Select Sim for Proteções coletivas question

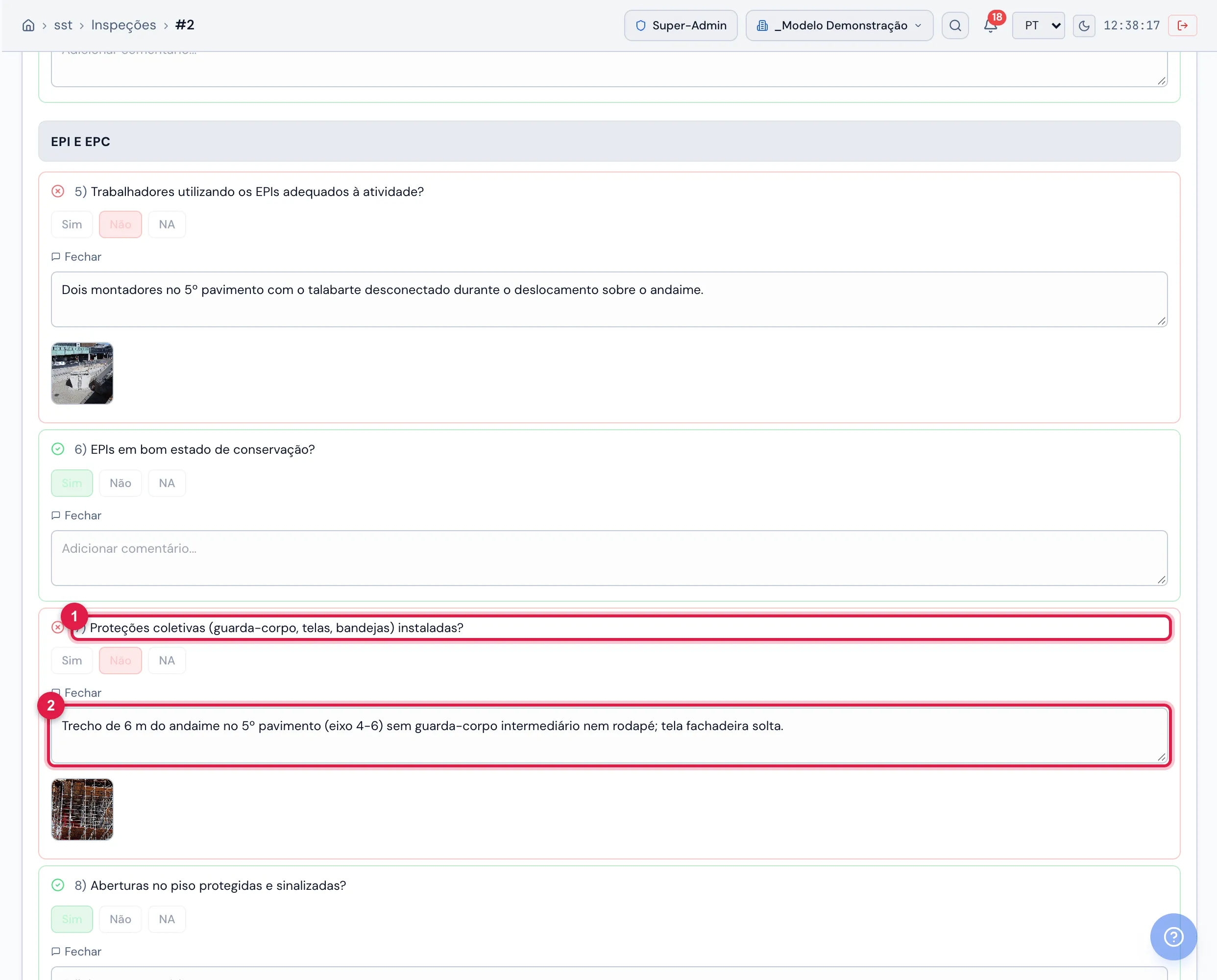[72, 661]
